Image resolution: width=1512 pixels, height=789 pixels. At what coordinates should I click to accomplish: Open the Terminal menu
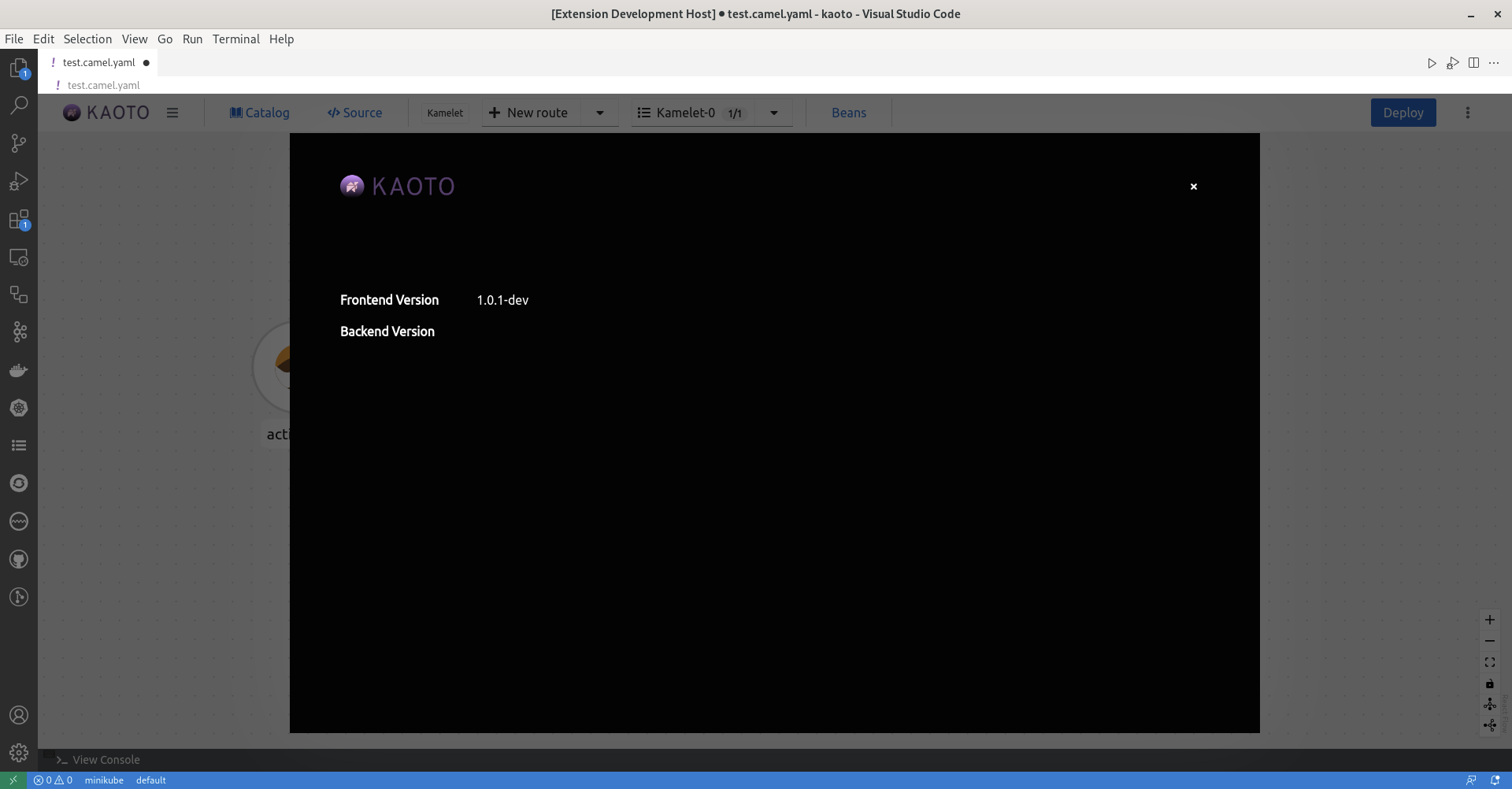pos(235,39)
